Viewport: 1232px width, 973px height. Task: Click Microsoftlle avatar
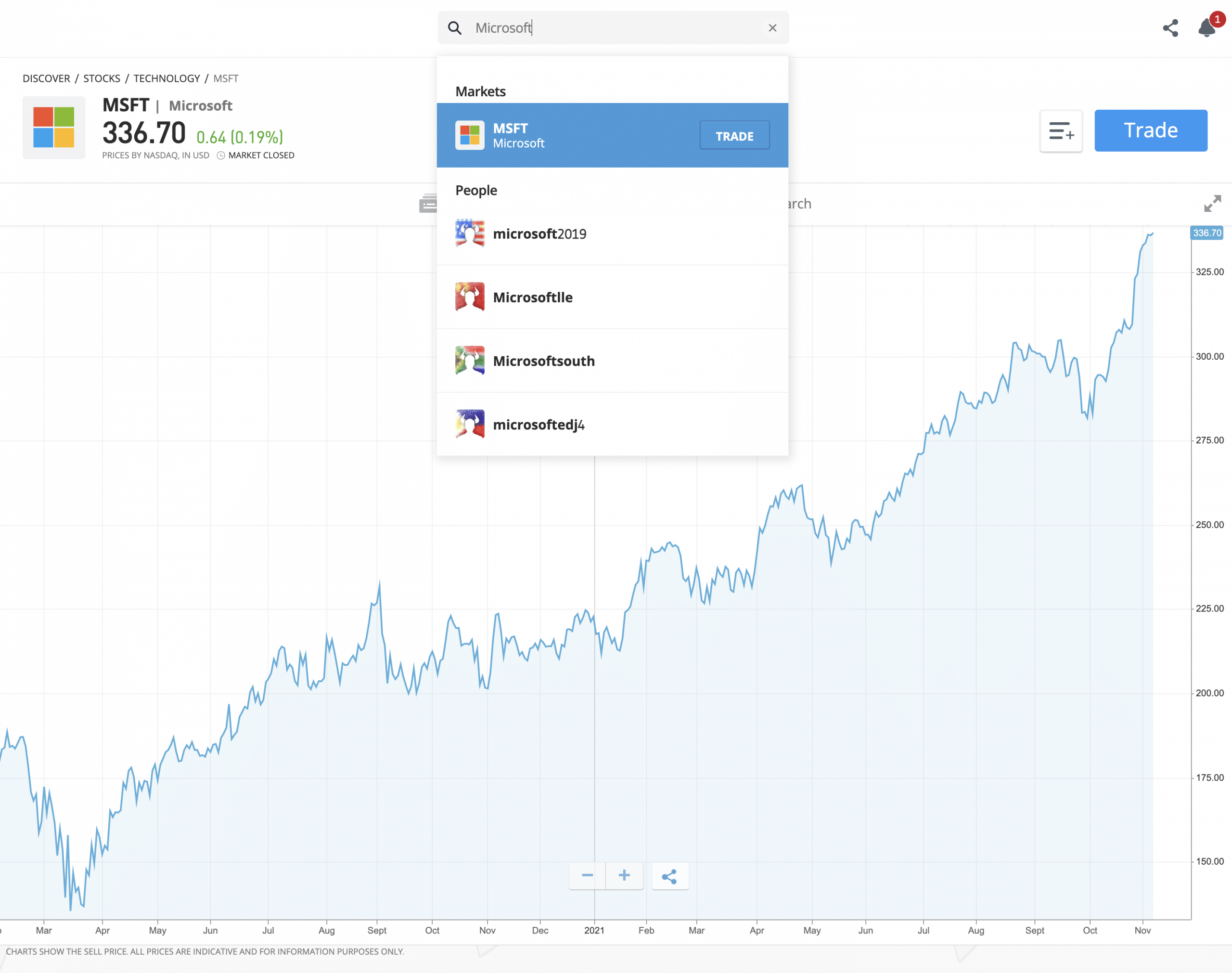click(470, 297)
